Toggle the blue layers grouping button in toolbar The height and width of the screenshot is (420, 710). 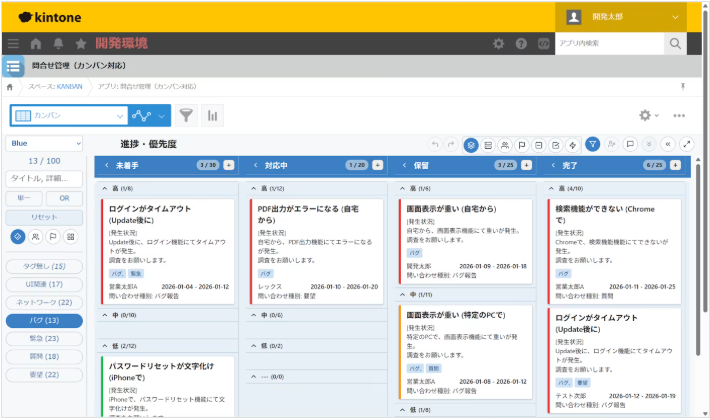pos(471,145)
